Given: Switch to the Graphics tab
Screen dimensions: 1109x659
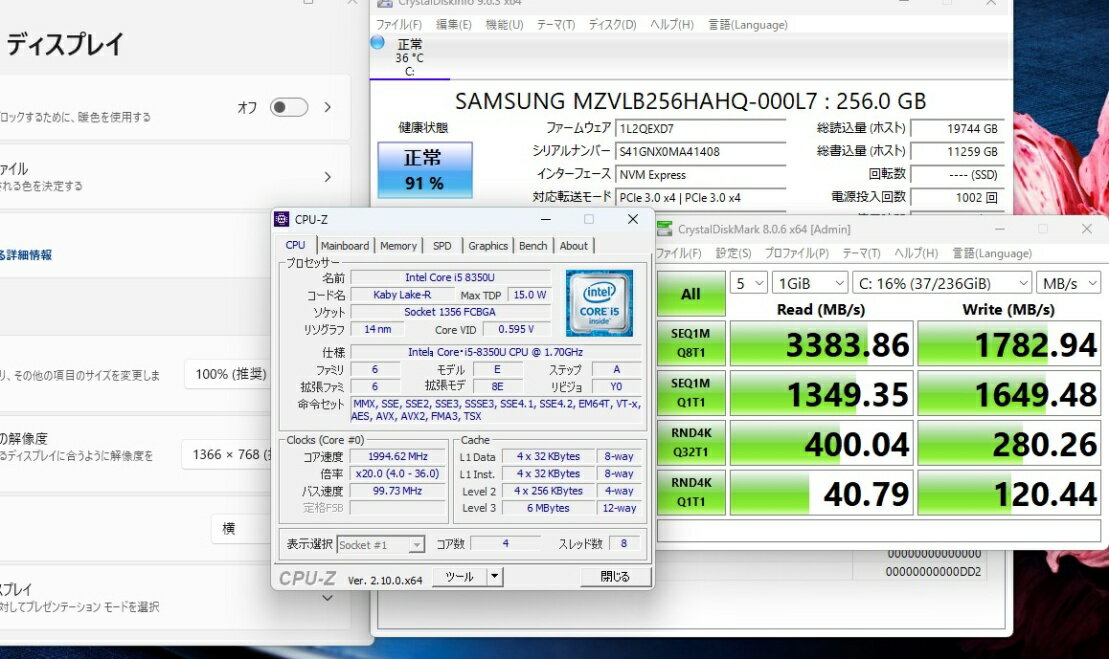Looking at the screenshot, I should [488, 245].
